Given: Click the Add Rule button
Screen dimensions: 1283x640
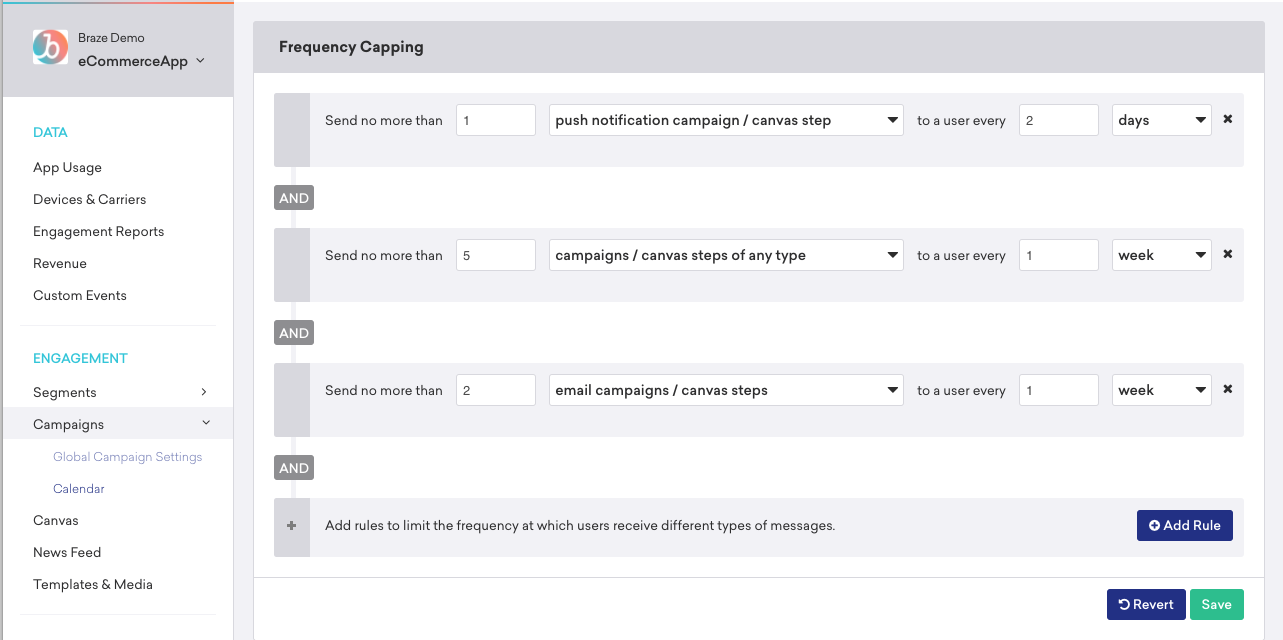Looking at the screenshot, I should tap(1185, 525).
